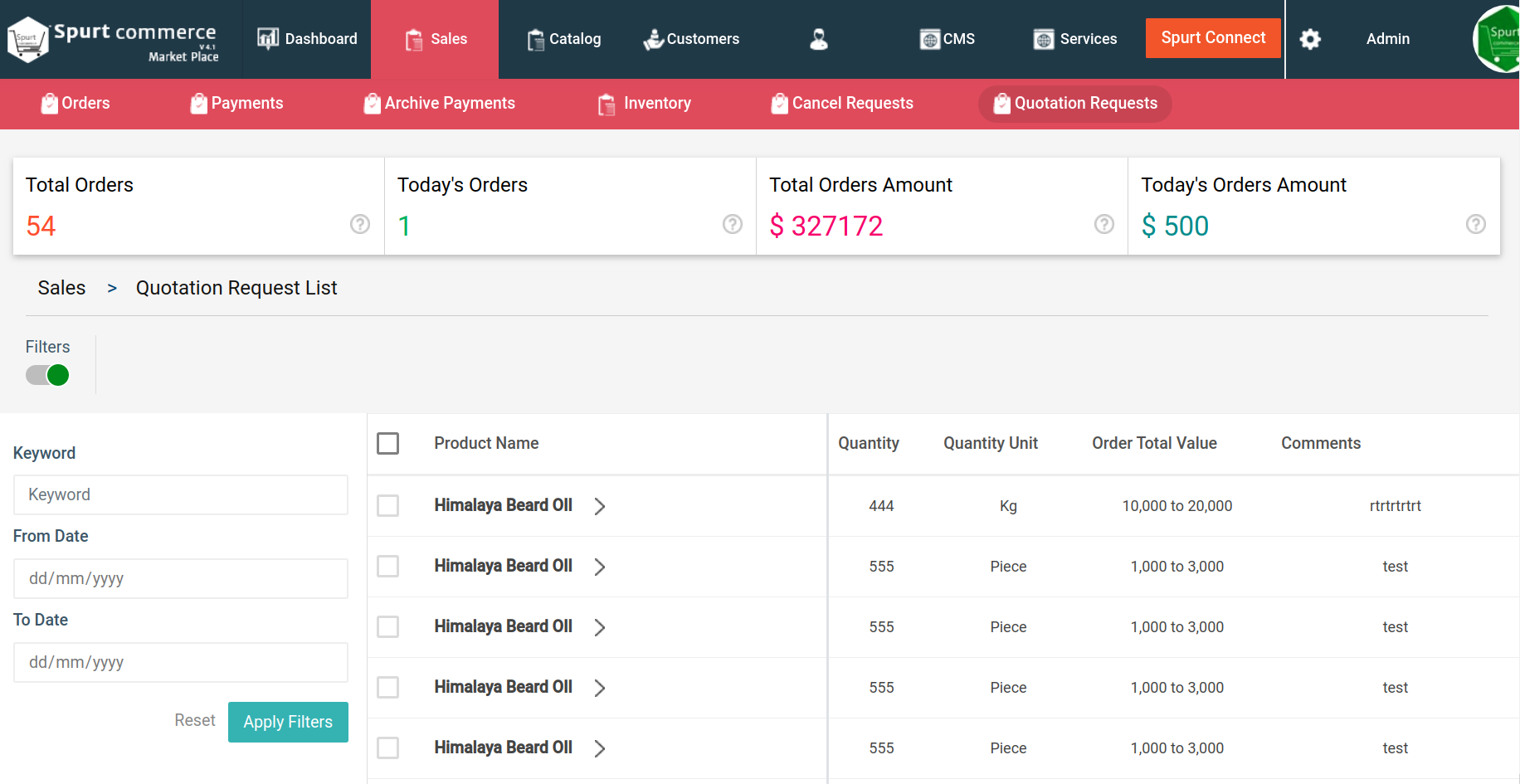Click the '54' total orders value

(41, 226)
